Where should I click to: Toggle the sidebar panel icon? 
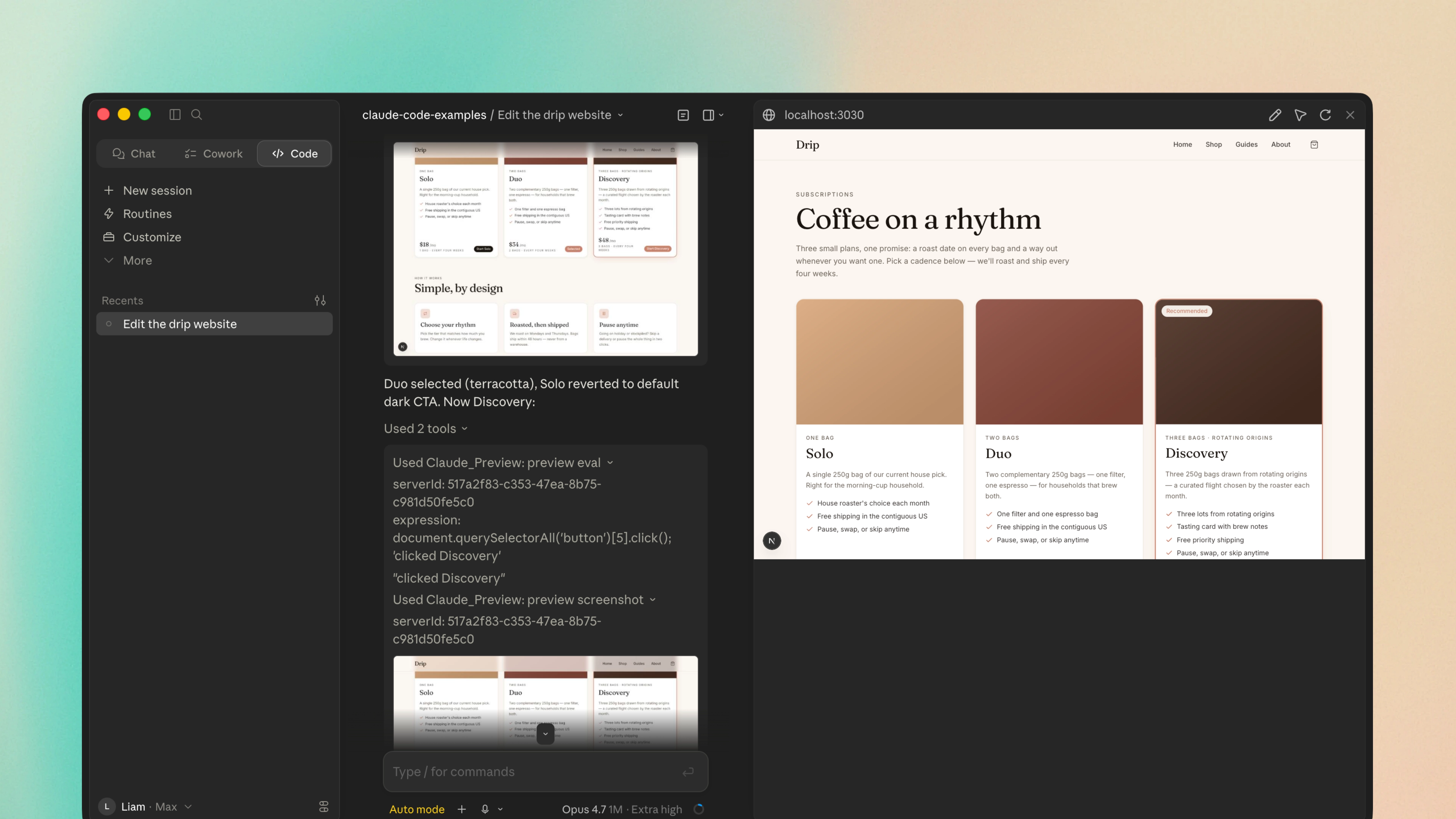175,115
